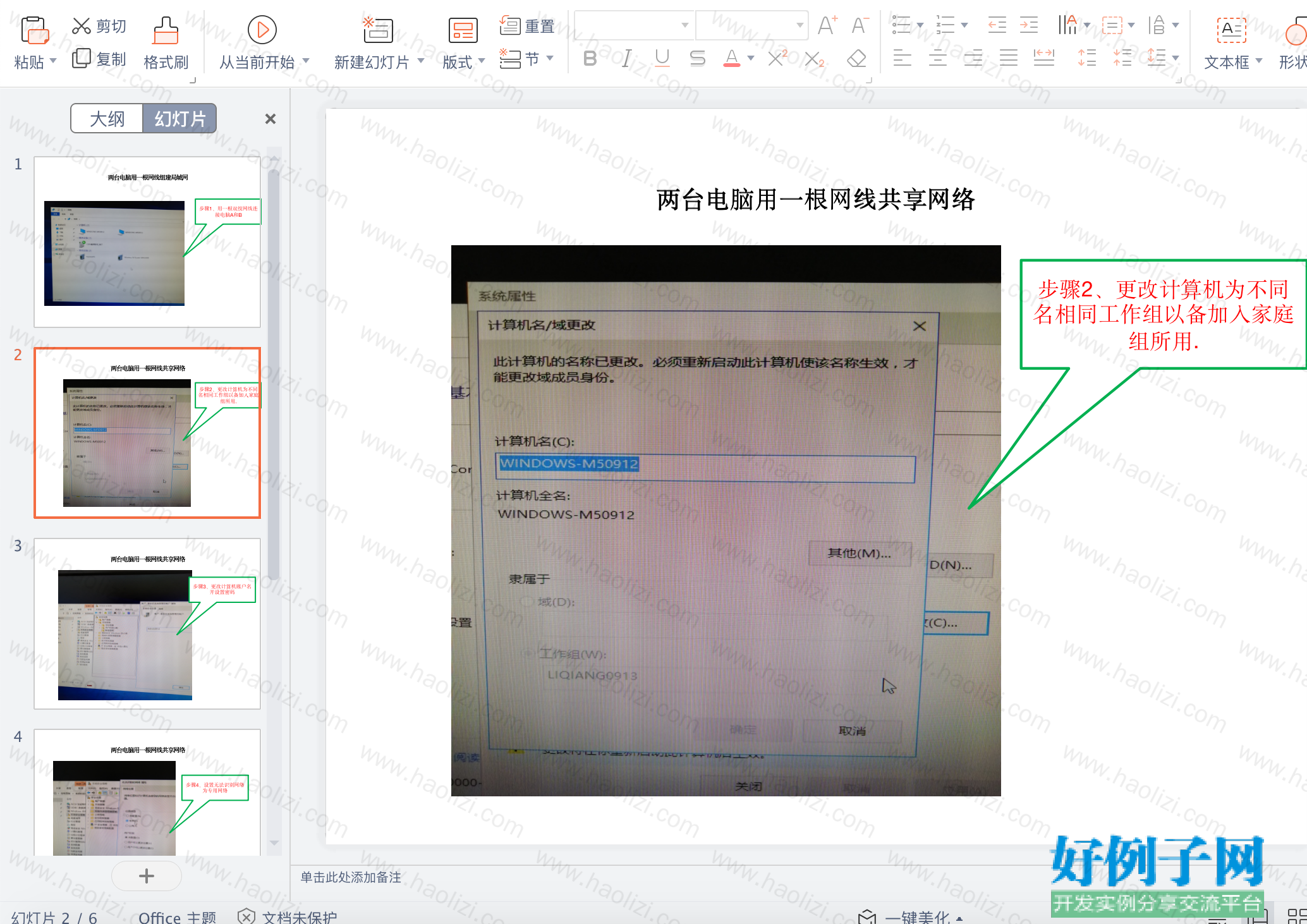The width and height of the screenshot is (1307, 924).
Task: Switch to the Slides (幻灯片) tab
Action: [x=180, y=118]
